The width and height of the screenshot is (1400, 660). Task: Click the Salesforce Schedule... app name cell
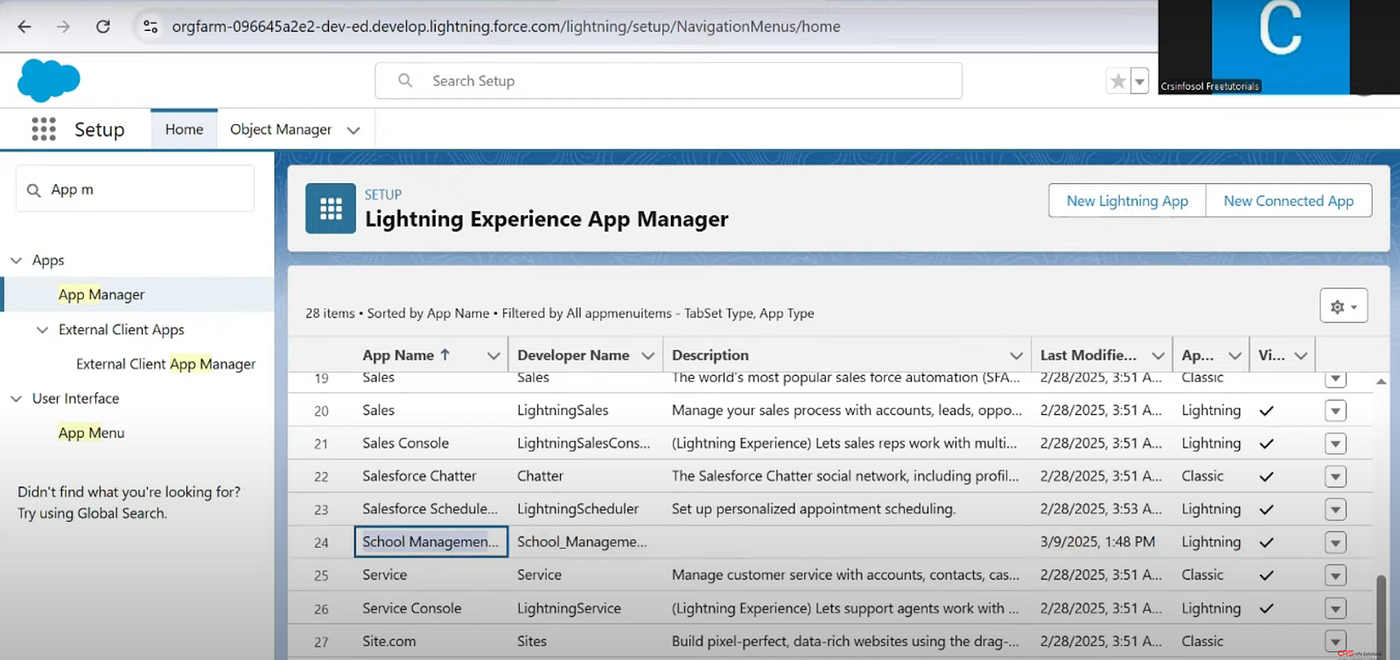pos(430,509)
